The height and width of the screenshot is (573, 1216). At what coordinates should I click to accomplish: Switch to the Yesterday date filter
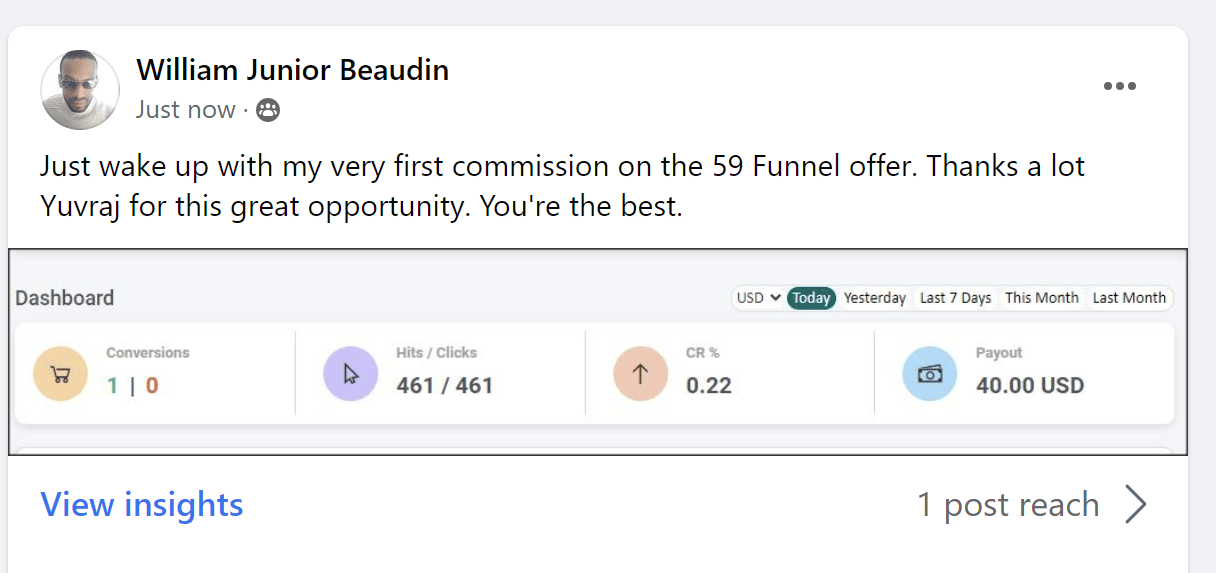(x=875, y=298)
